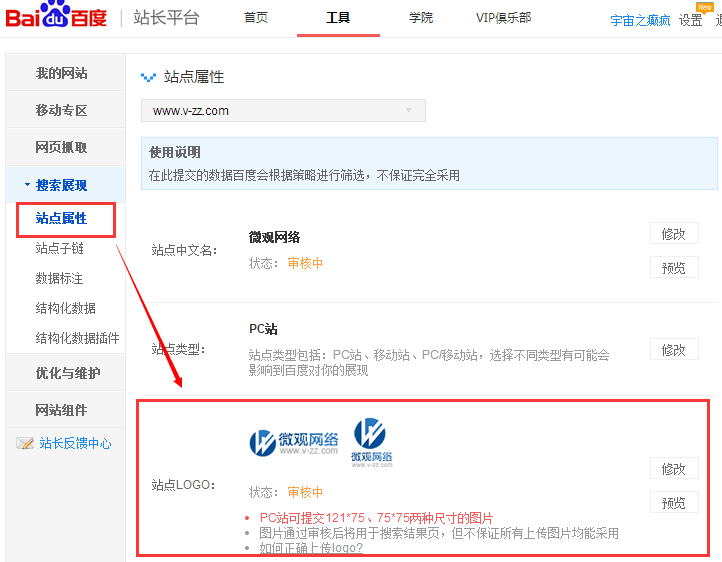Viewport: 722px width, 562px height.
Task: Click 站长平台 title text
Action: (x=166, y=18)
